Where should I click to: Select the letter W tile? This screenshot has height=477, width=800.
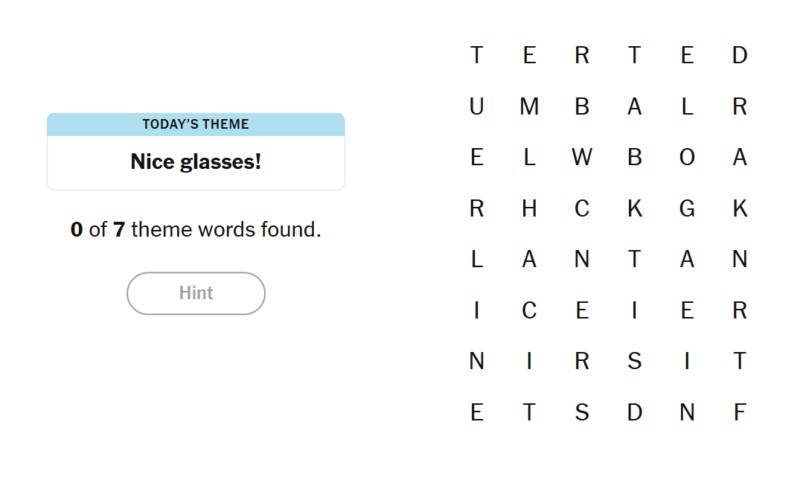click(x=582, y=157)
